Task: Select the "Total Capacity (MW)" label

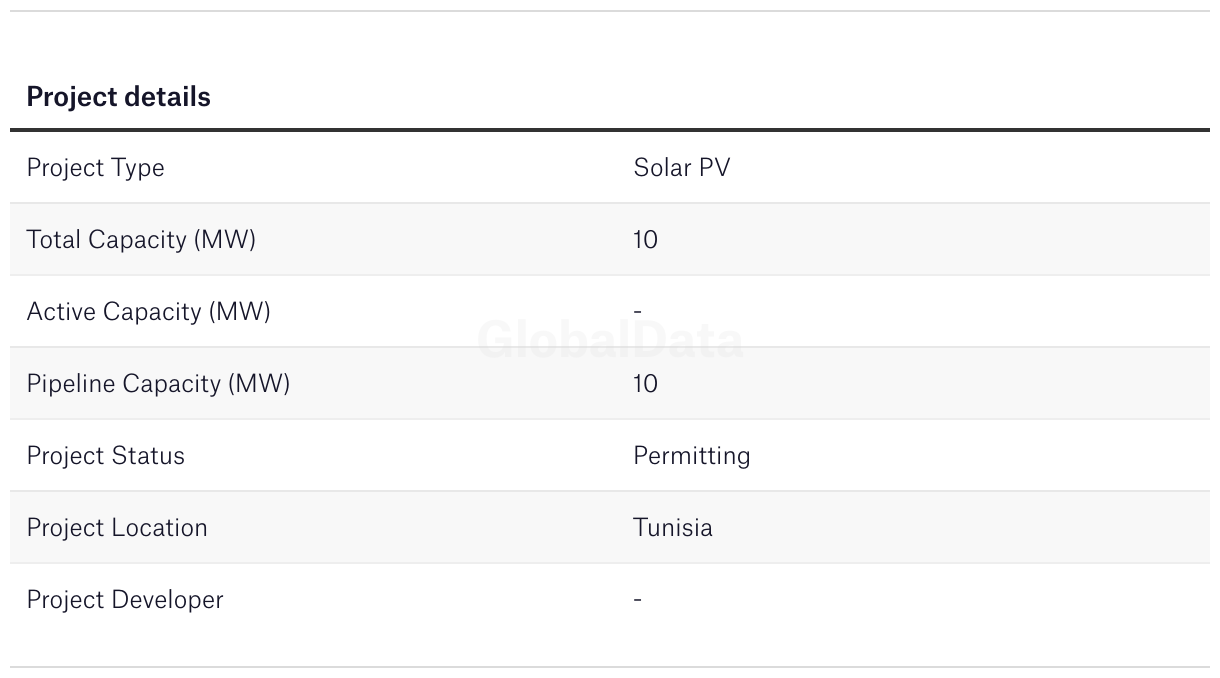Action: pyautogui.click(x=141, y=240)
